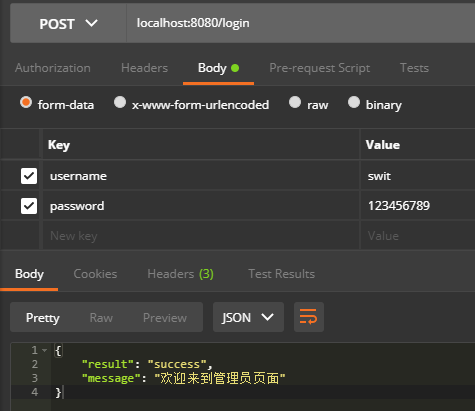Select the binary body radio button
475x411 pixels.
click(354, 102)
